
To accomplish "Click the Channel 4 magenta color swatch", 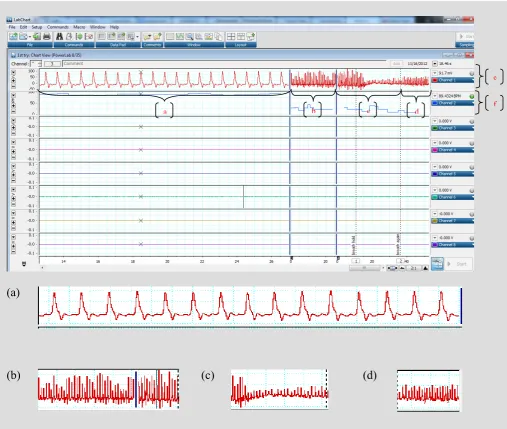I will pos(435,150).
